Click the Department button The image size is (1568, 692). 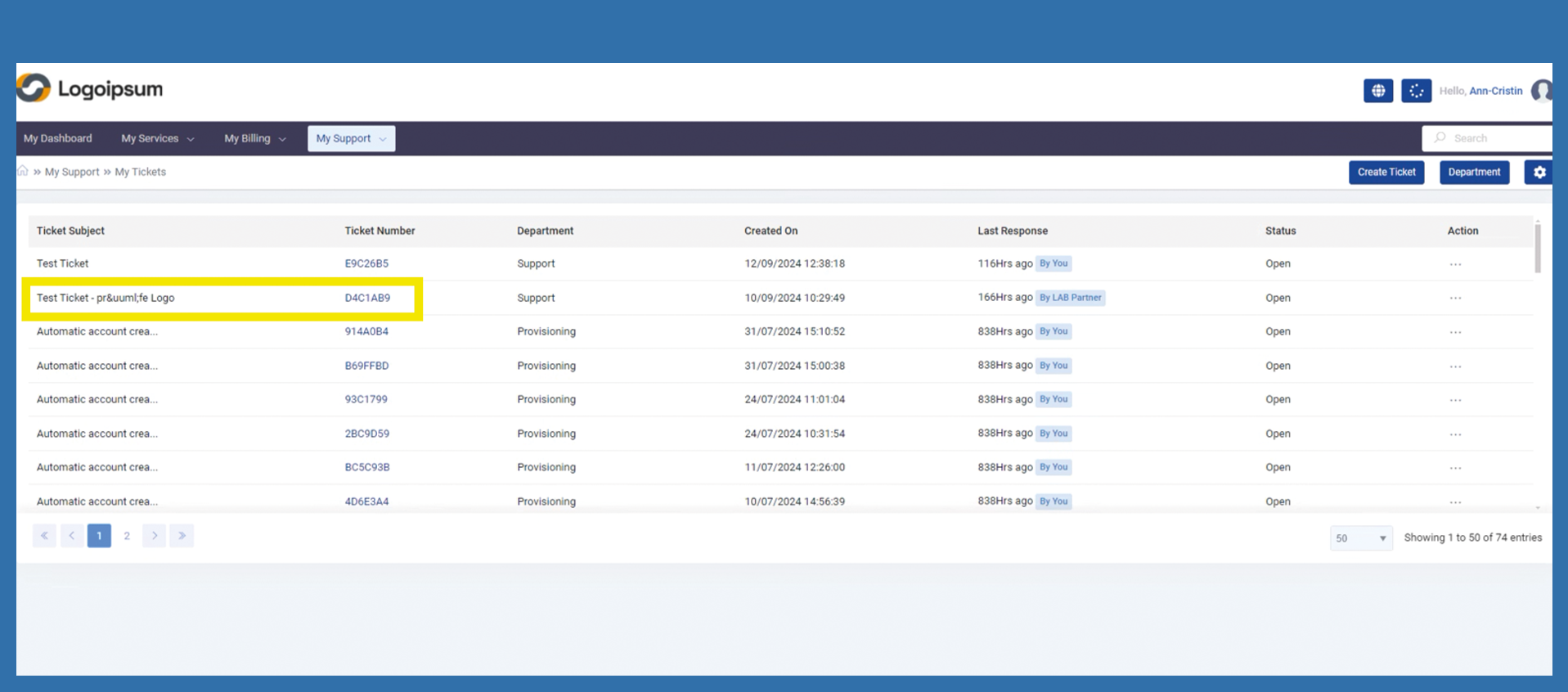pyautogui.click(x=1474, y=173)
